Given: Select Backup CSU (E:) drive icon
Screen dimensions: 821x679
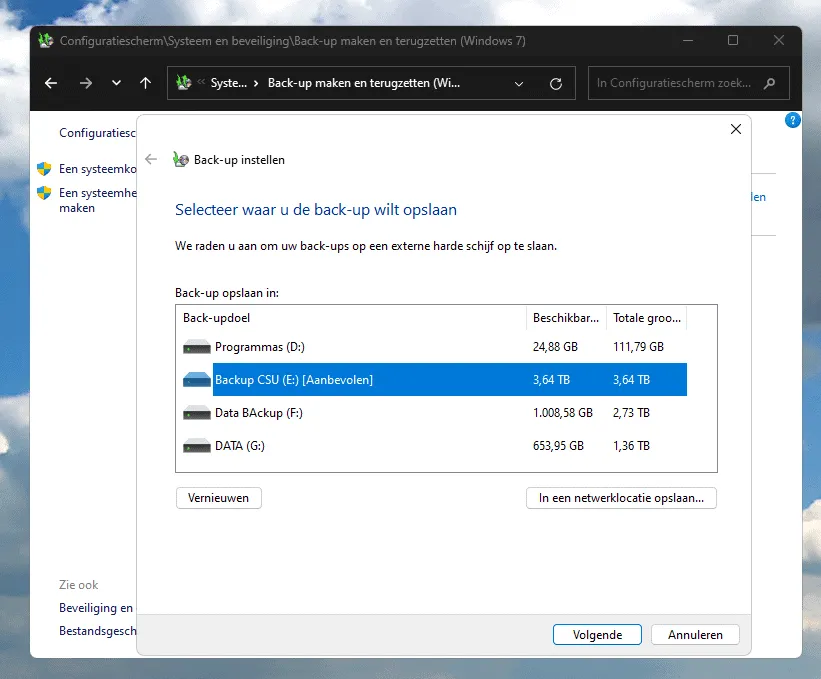Looking at the screenshot, I should pos(197,380).
